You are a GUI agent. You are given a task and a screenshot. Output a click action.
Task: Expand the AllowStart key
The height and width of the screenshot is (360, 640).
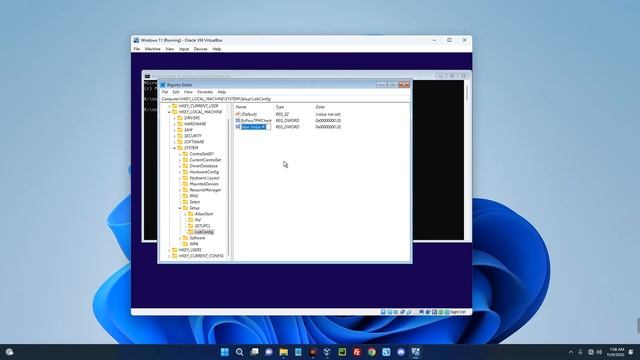coord(185,214)
